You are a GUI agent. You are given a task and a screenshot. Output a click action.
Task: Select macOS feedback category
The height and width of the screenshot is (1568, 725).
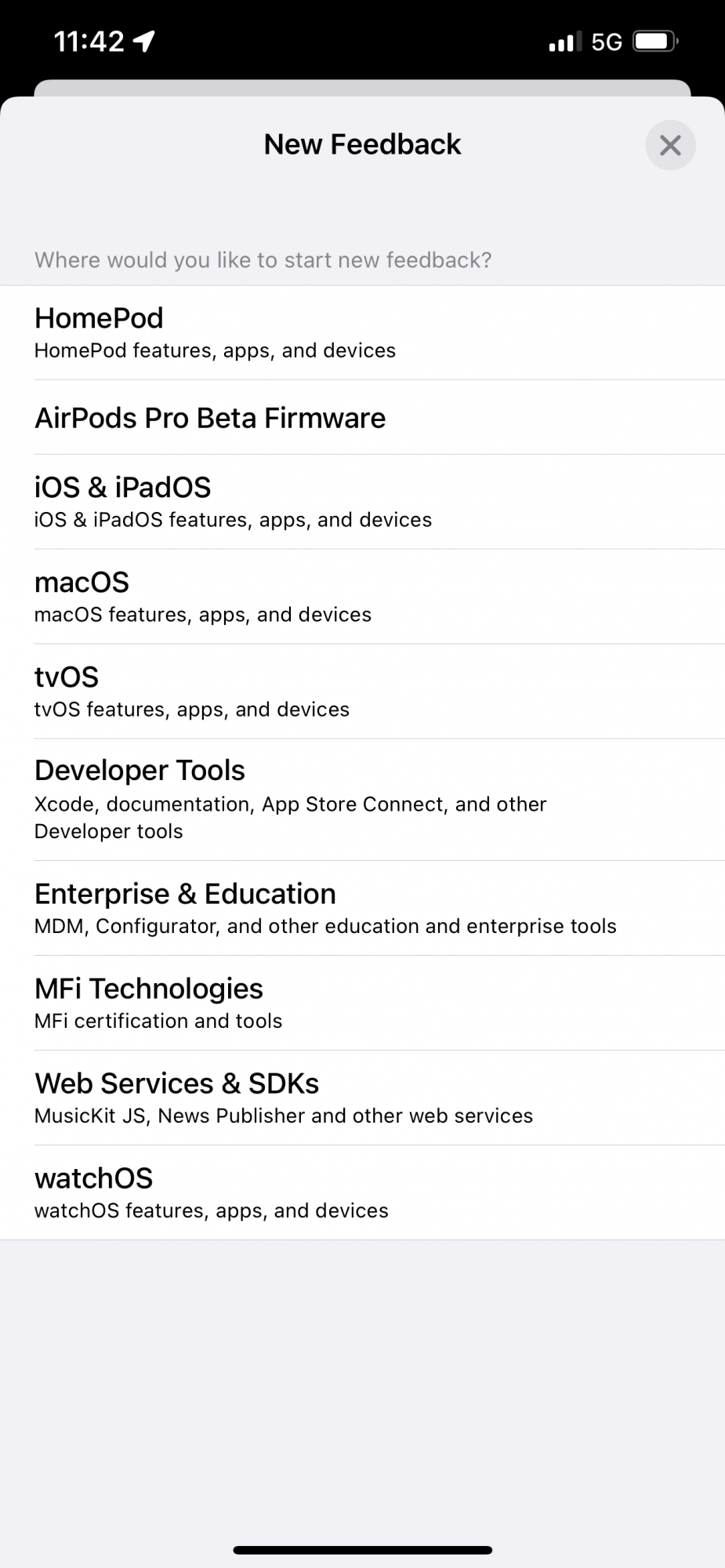click(x=362, y=597)
